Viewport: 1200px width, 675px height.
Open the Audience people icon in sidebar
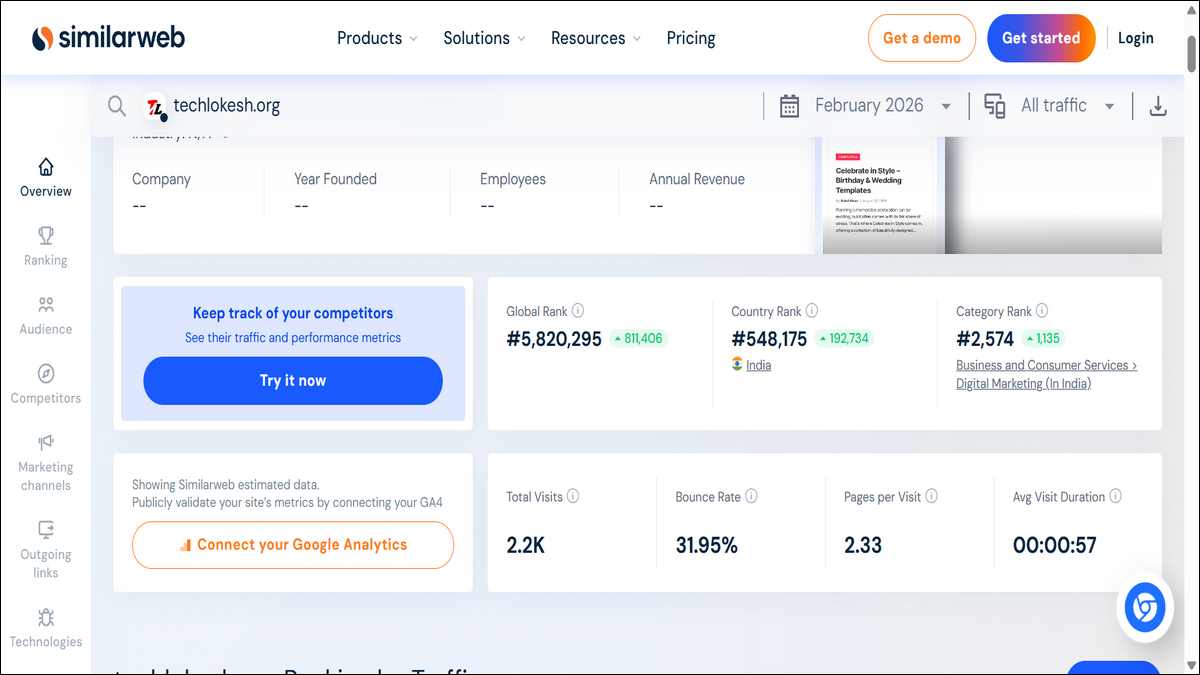pyautogui.click(x=46, y=305)
